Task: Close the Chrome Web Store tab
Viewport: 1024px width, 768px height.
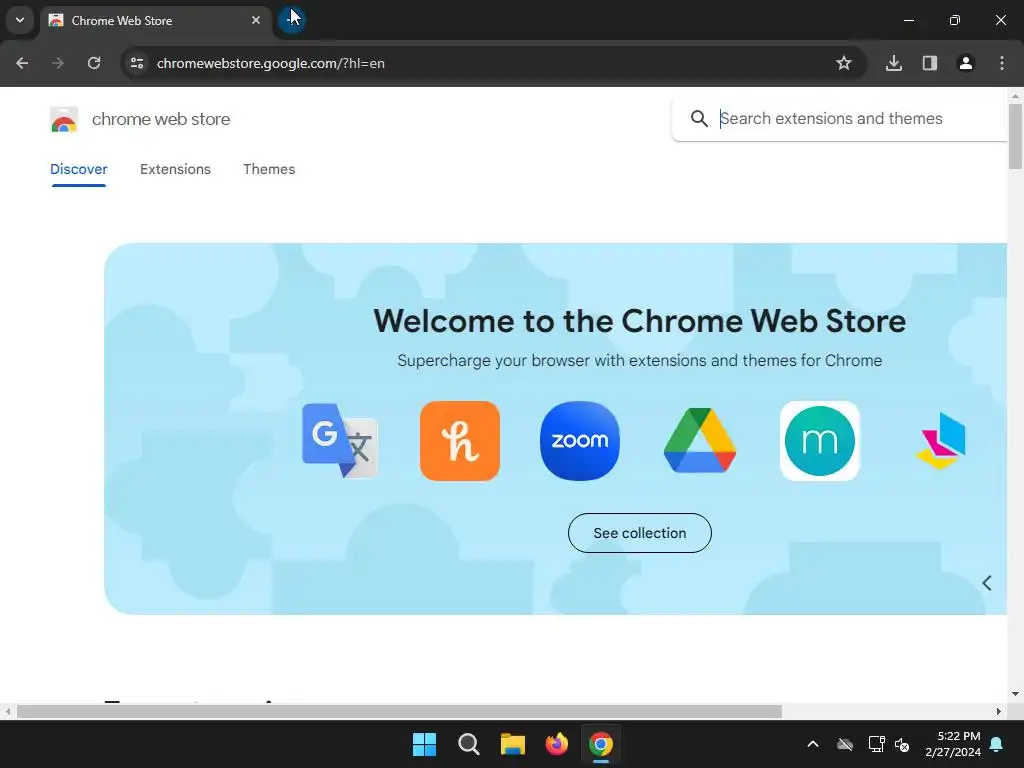Action: pos(256,20)
